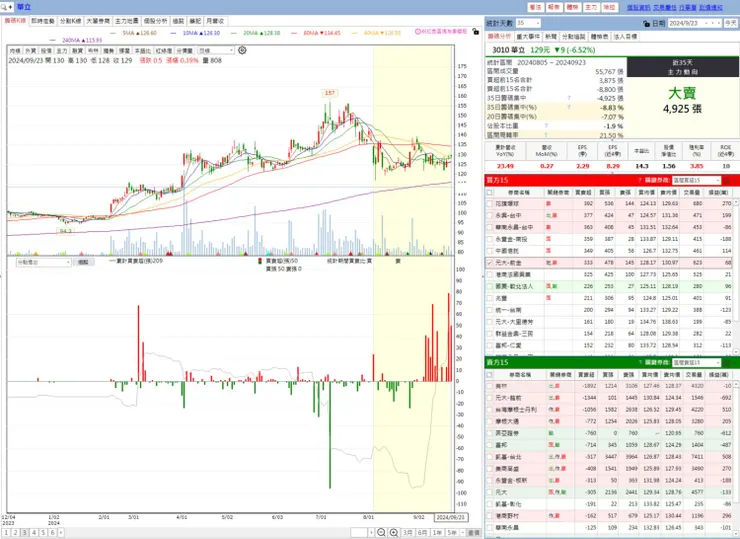Open chart settings target-gear icon beside 日線 dropdown
This screenshot has height=539, width=740.
[242, 50]
